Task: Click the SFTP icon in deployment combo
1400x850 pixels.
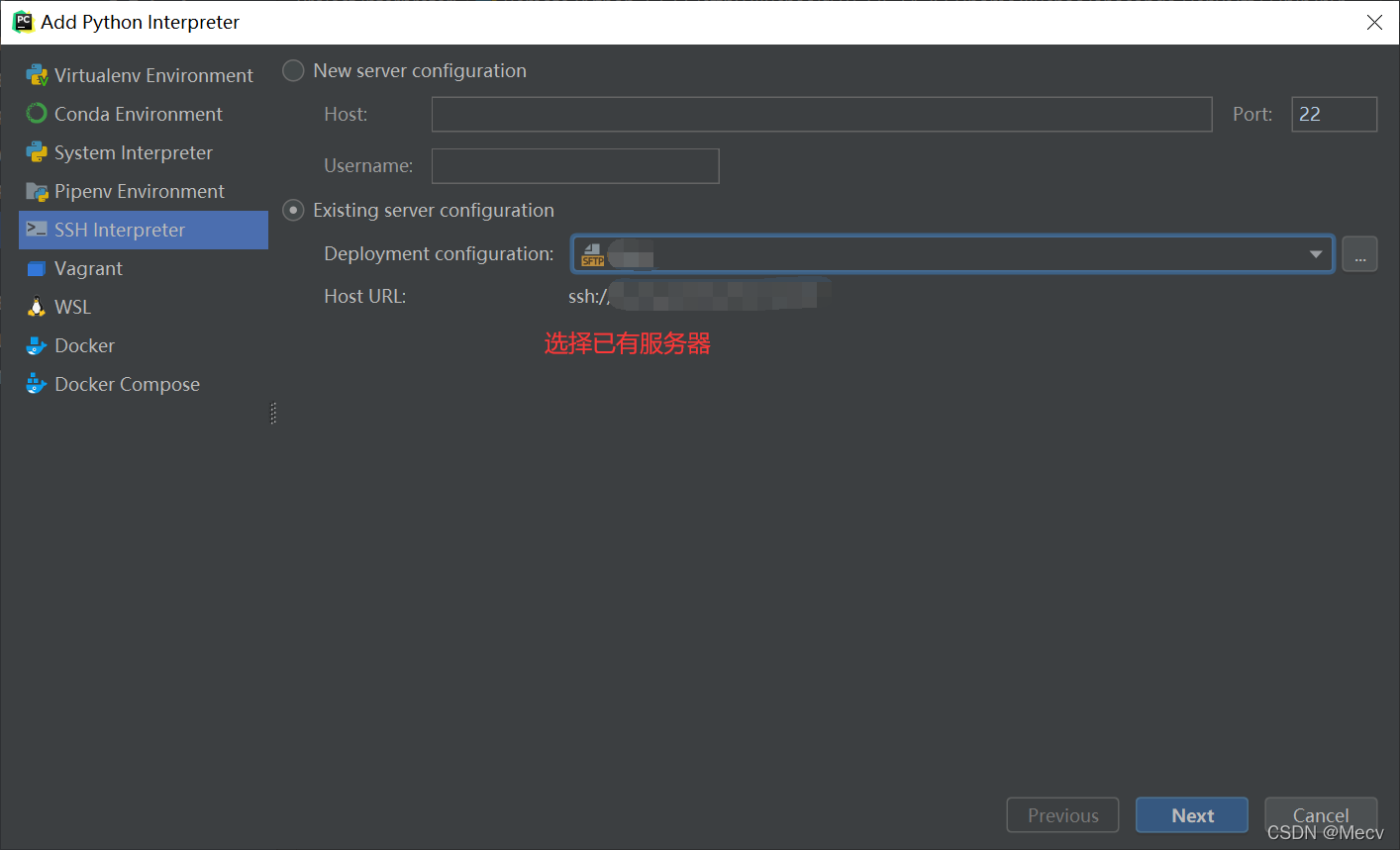Action: (x=592, y=254)
